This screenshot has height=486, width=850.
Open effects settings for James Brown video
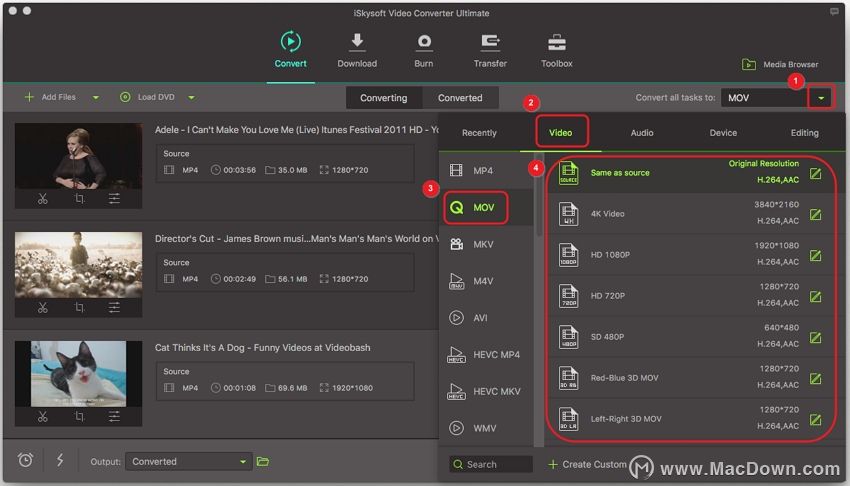click(x=114, y=308)
